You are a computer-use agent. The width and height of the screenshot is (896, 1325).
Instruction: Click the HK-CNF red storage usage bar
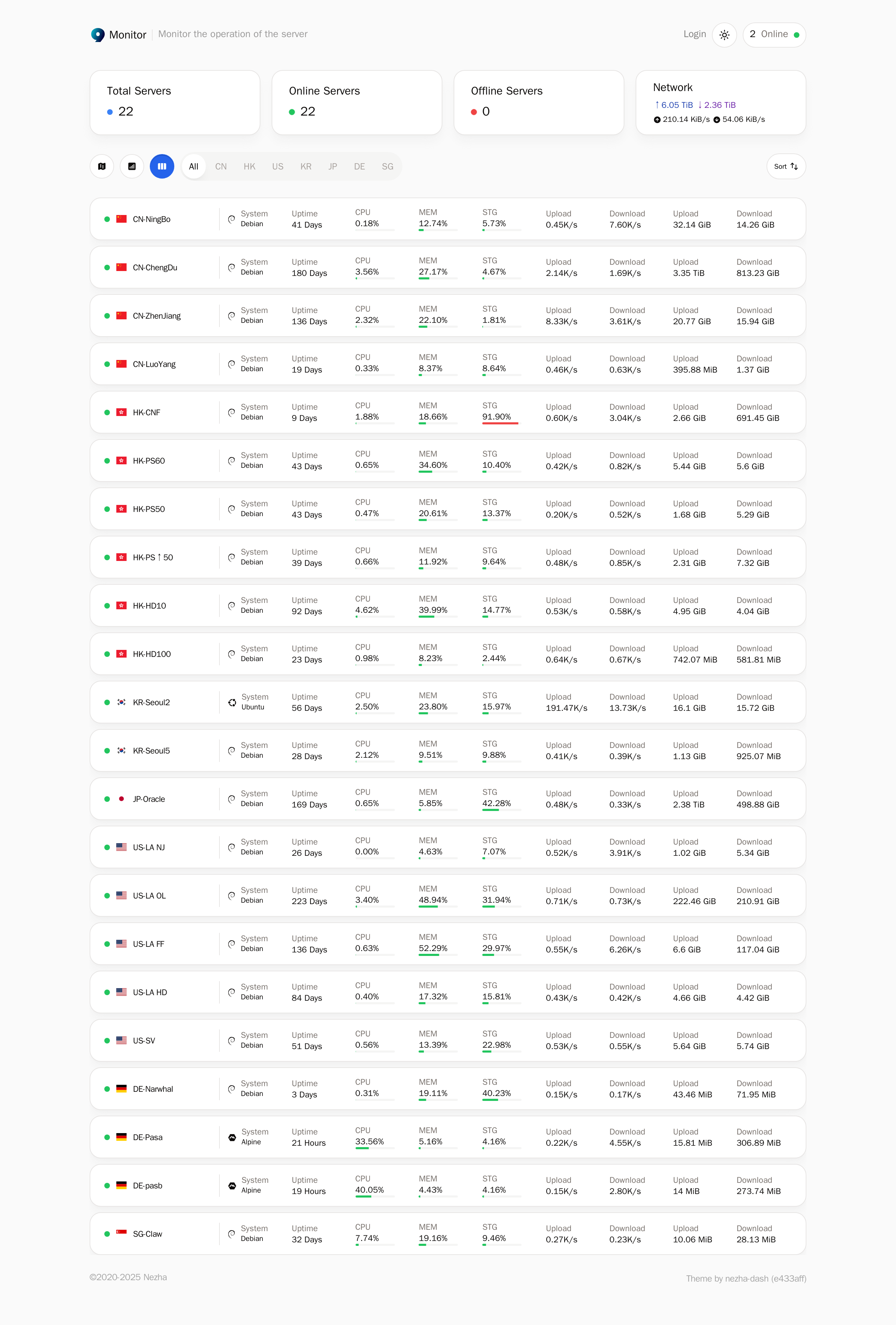tap(500, 423)
